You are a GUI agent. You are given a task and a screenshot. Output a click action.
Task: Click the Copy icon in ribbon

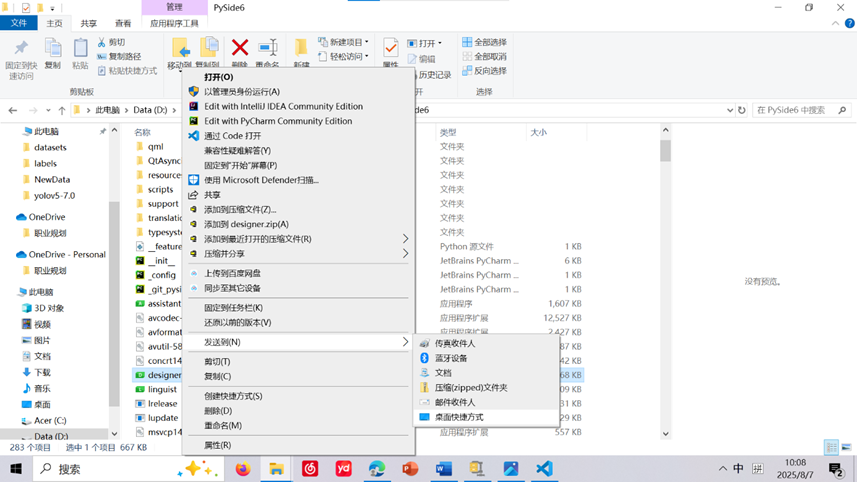point(52,48)
